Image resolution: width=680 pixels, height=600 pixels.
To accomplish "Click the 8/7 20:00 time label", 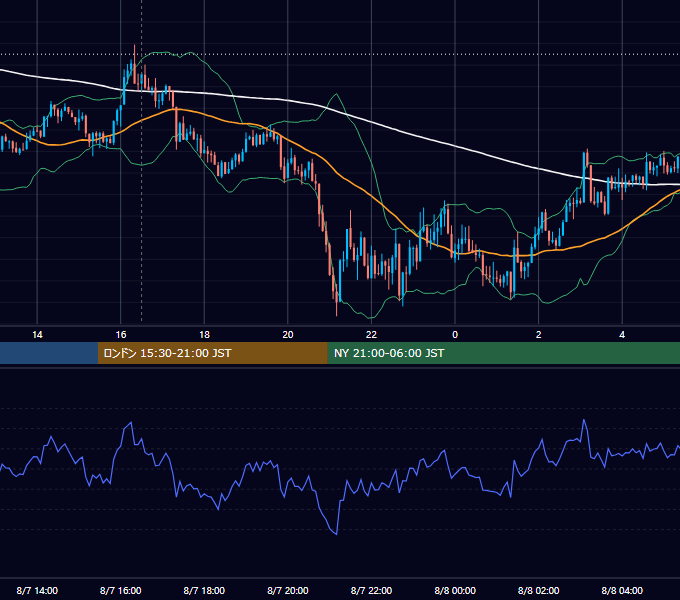I will coord(288,590).
